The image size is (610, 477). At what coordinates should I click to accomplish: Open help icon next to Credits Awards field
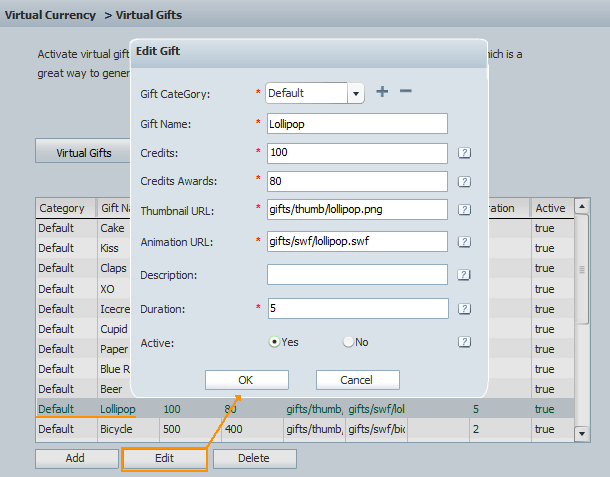click(x=464, y=181)
